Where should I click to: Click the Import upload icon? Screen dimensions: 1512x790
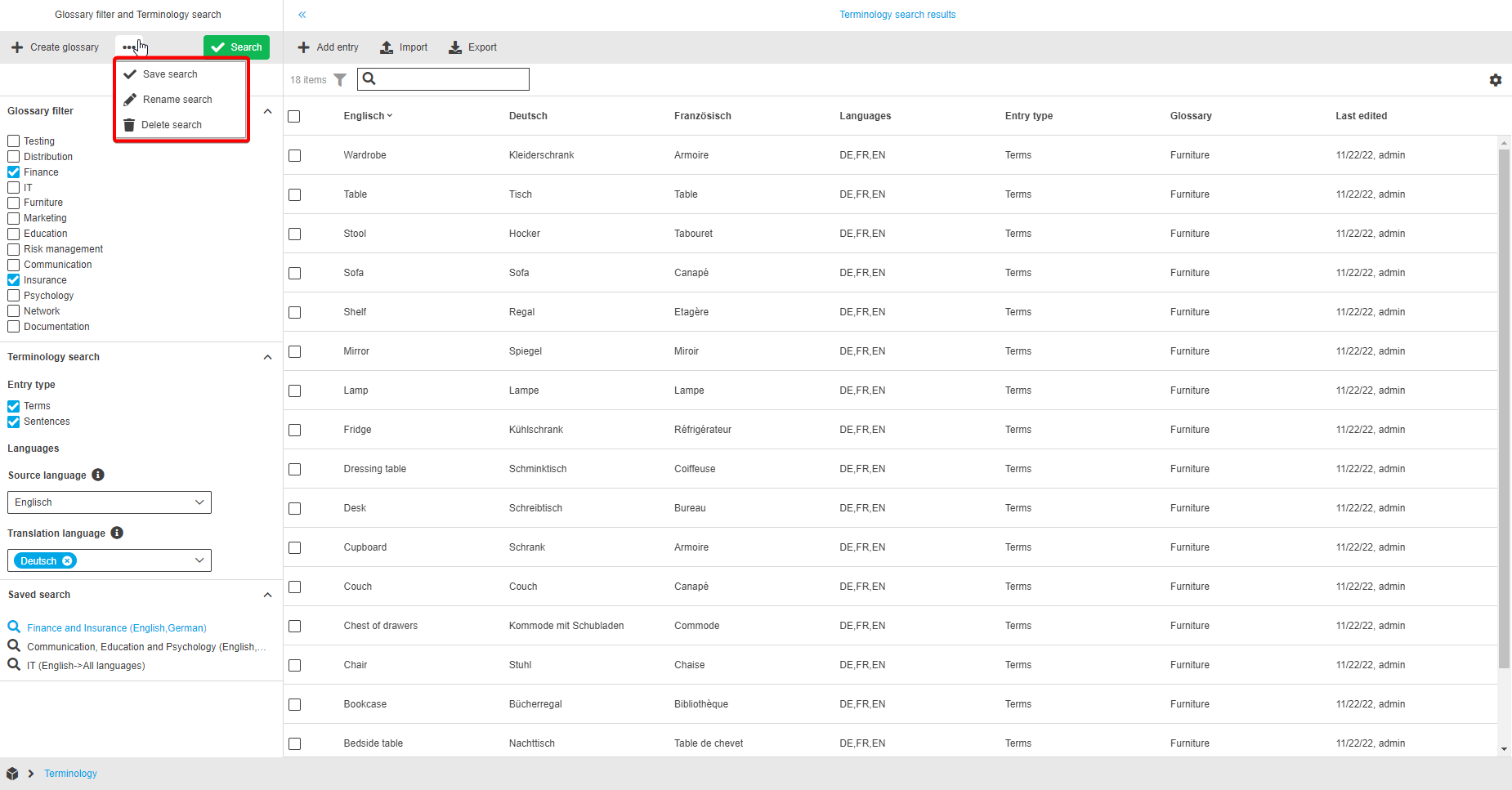(387, 47)
